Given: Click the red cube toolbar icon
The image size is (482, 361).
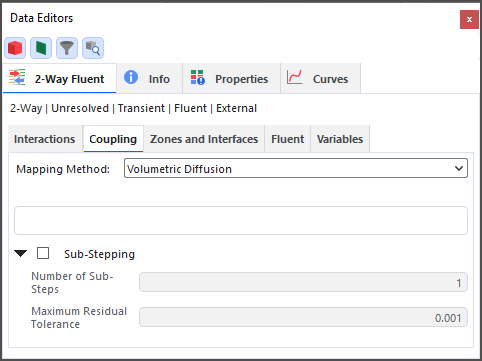Looking at the screenshot, I should (15, 48).
